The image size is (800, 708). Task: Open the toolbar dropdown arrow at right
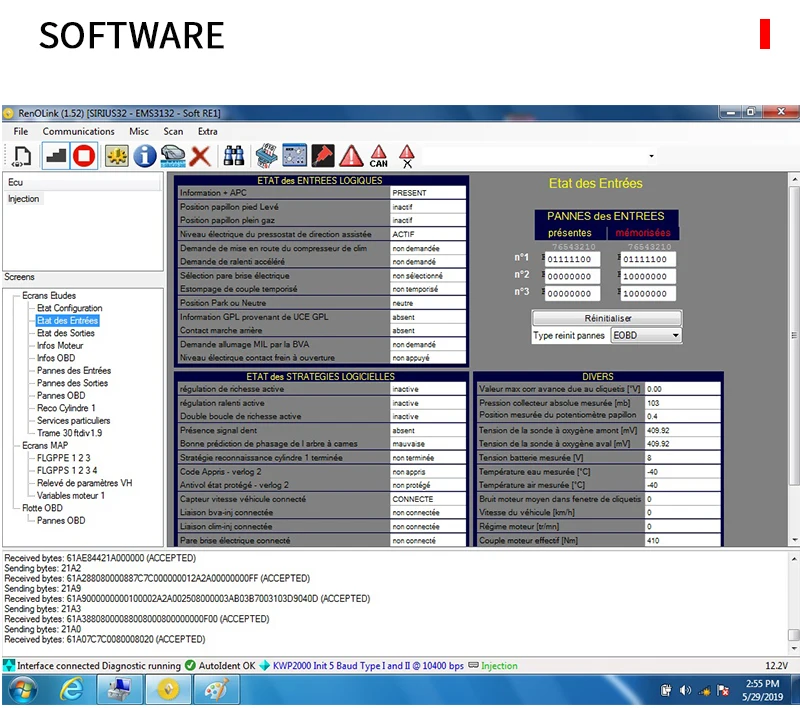(x=652, y=156)
